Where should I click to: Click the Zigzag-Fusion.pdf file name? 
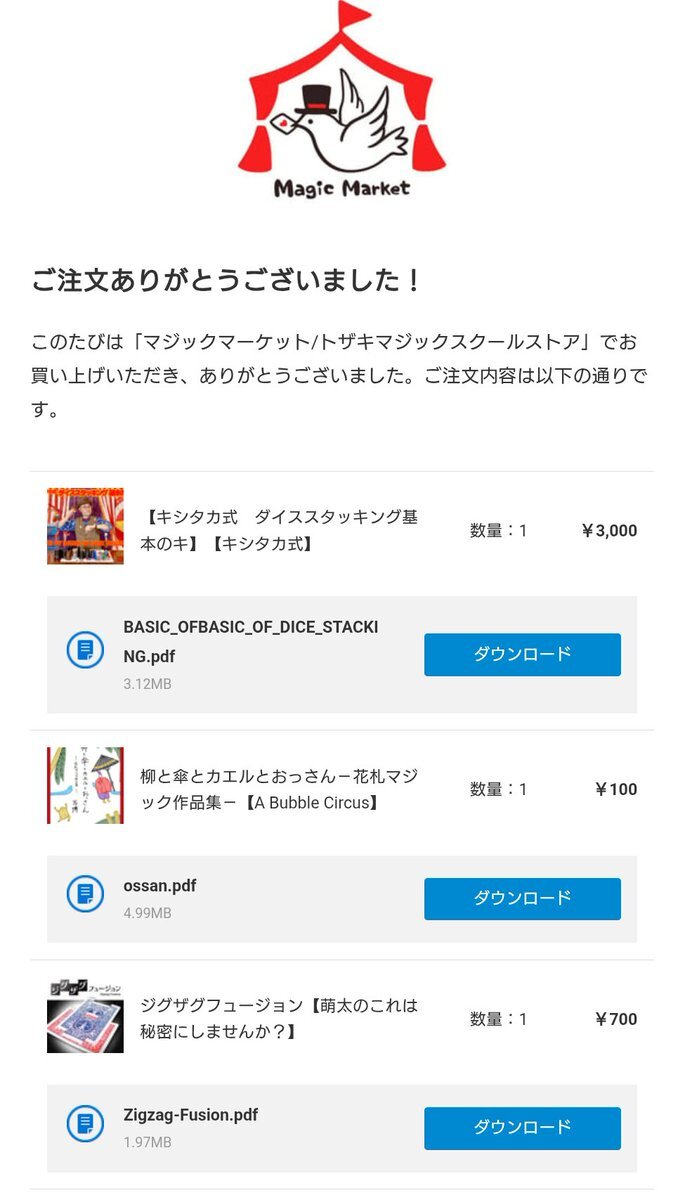[191, 1114]
